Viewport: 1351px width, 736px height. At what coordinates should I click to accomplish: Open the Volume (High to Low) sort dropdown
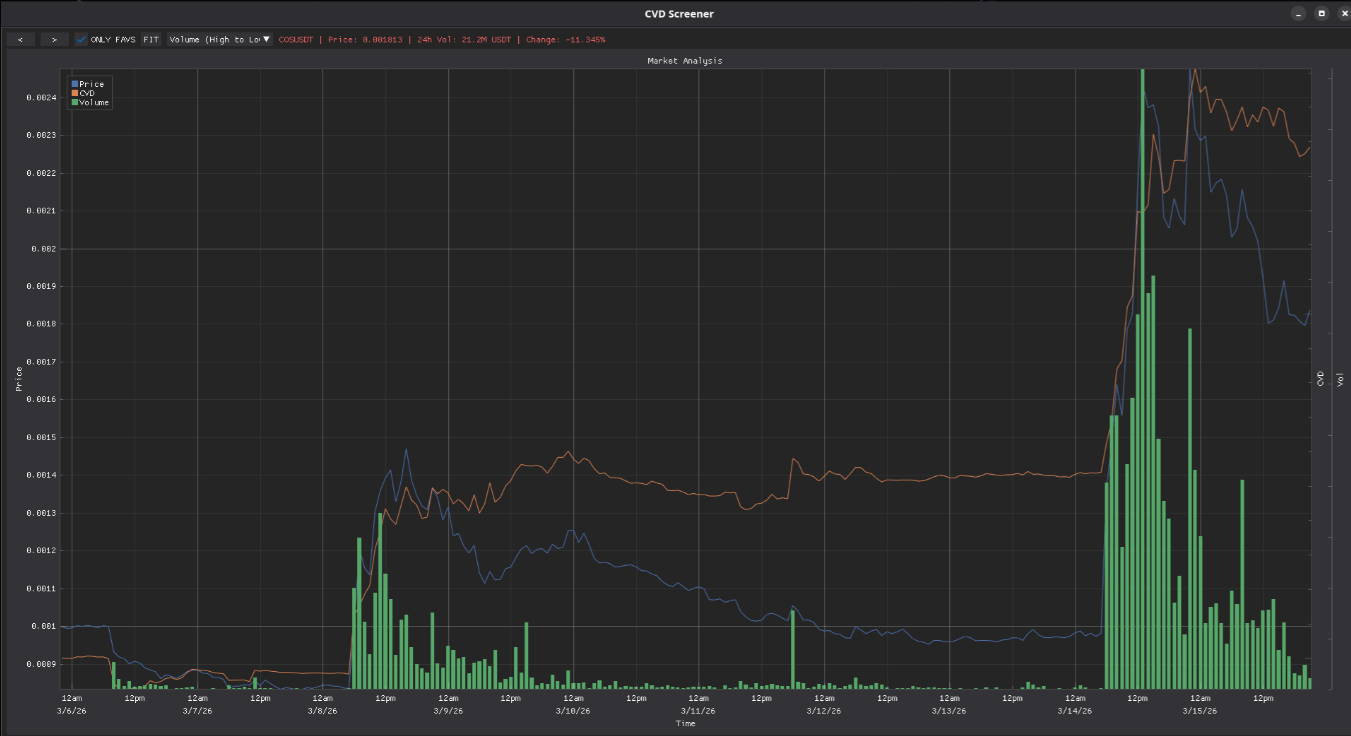click(x=219, y=39)
